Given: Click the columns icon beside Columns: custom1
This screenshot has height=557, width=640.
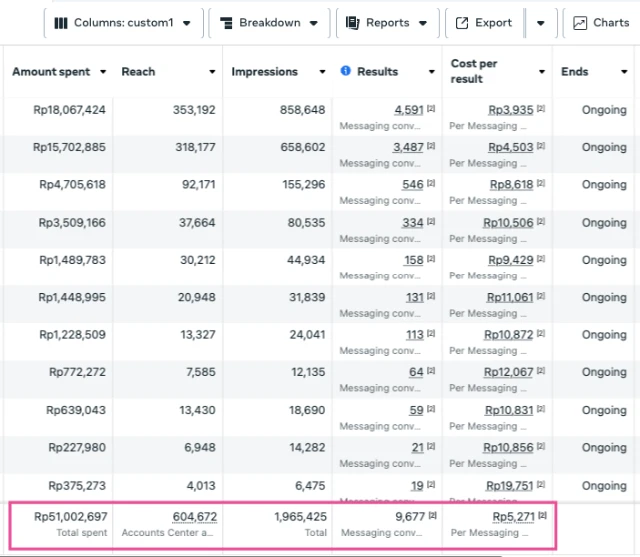Looking at the screenshot, I should point(61,23).
